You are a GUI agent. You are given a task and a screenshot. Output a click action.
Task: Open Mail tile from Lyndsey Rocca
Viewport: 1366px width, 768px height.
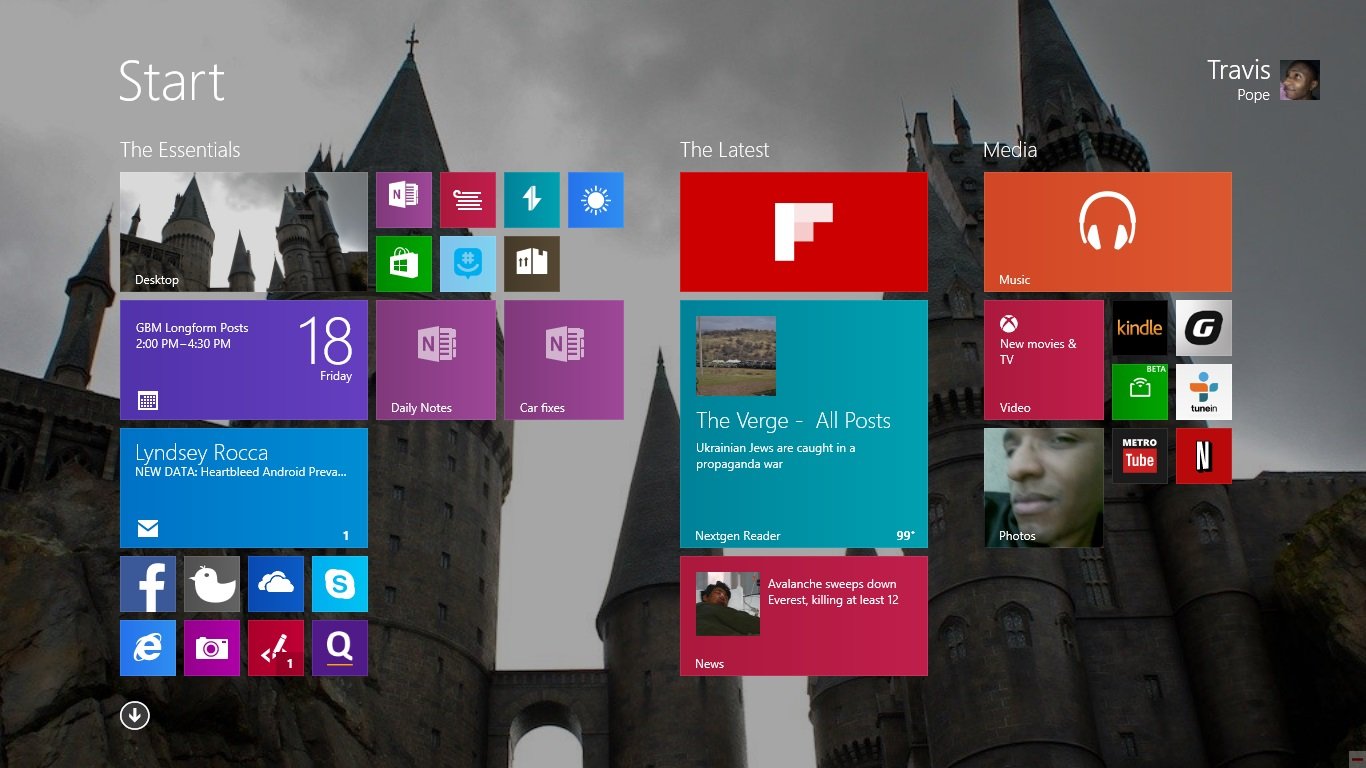pyautogui.click(x=244, y=488)
